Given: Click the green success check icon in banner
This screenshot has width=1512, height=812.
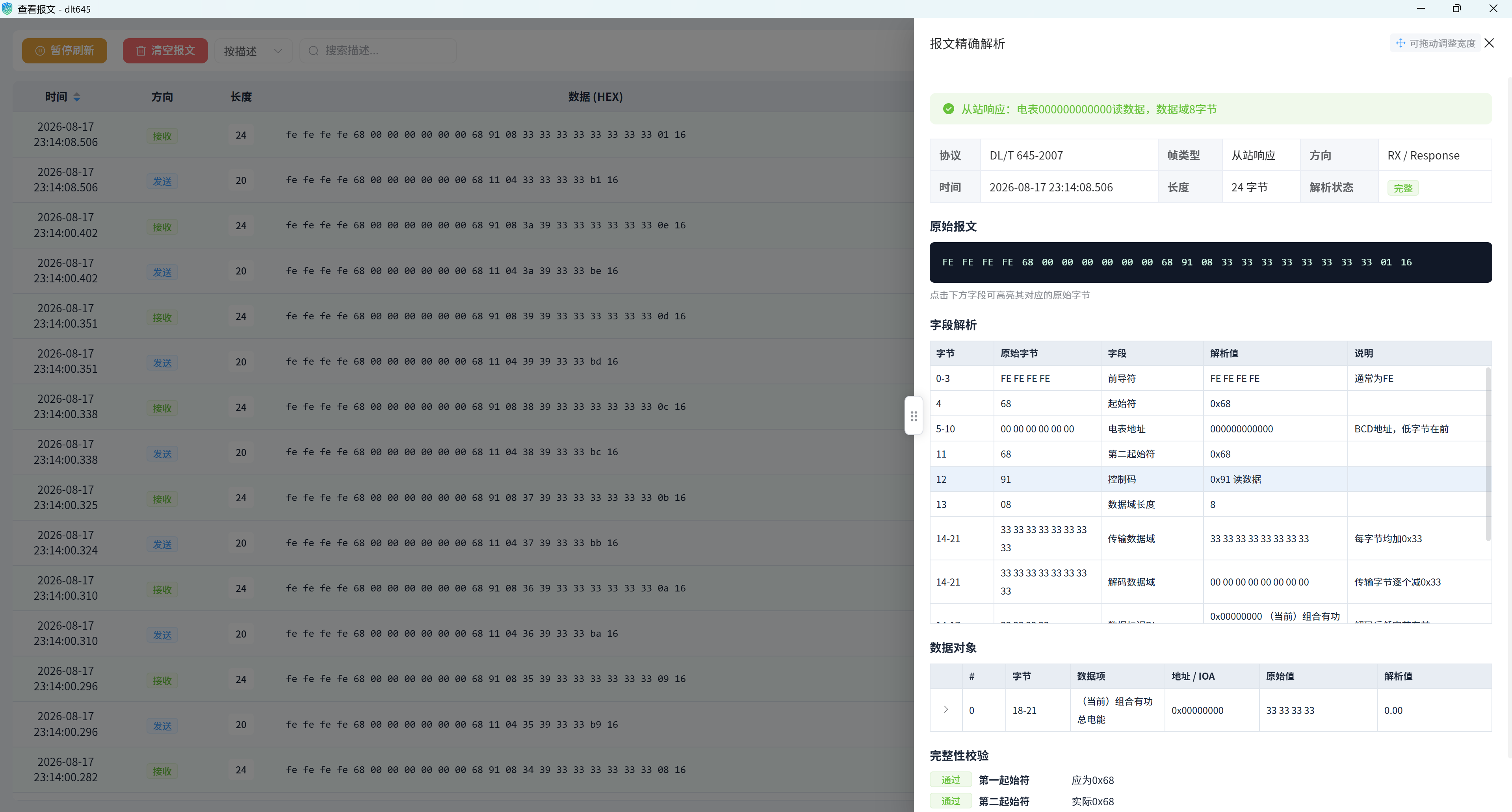Looking at the screenshot, I should (x=949, y=109).
